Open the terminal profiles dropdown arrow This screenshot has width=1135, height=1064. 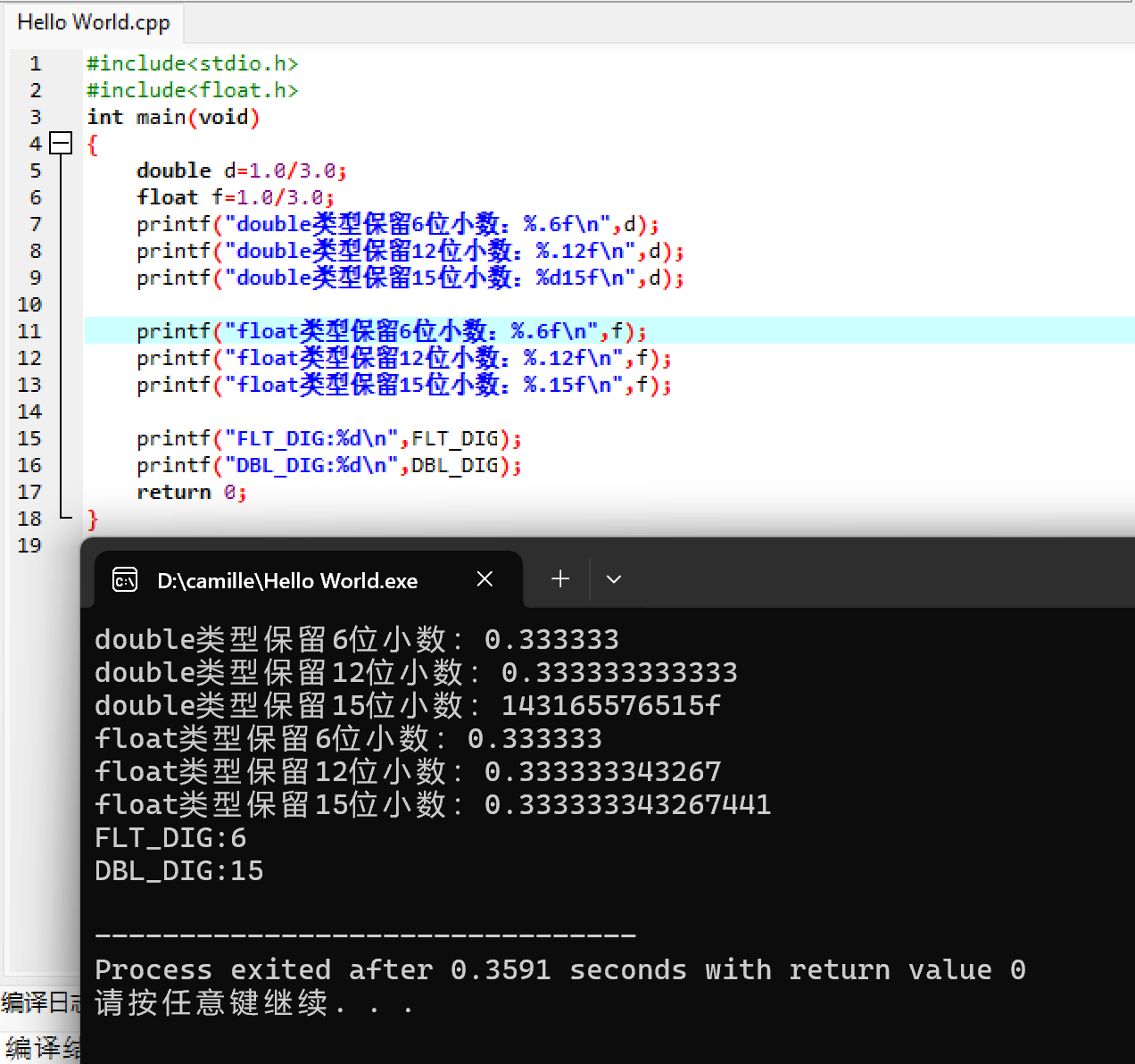coord(614,579)
